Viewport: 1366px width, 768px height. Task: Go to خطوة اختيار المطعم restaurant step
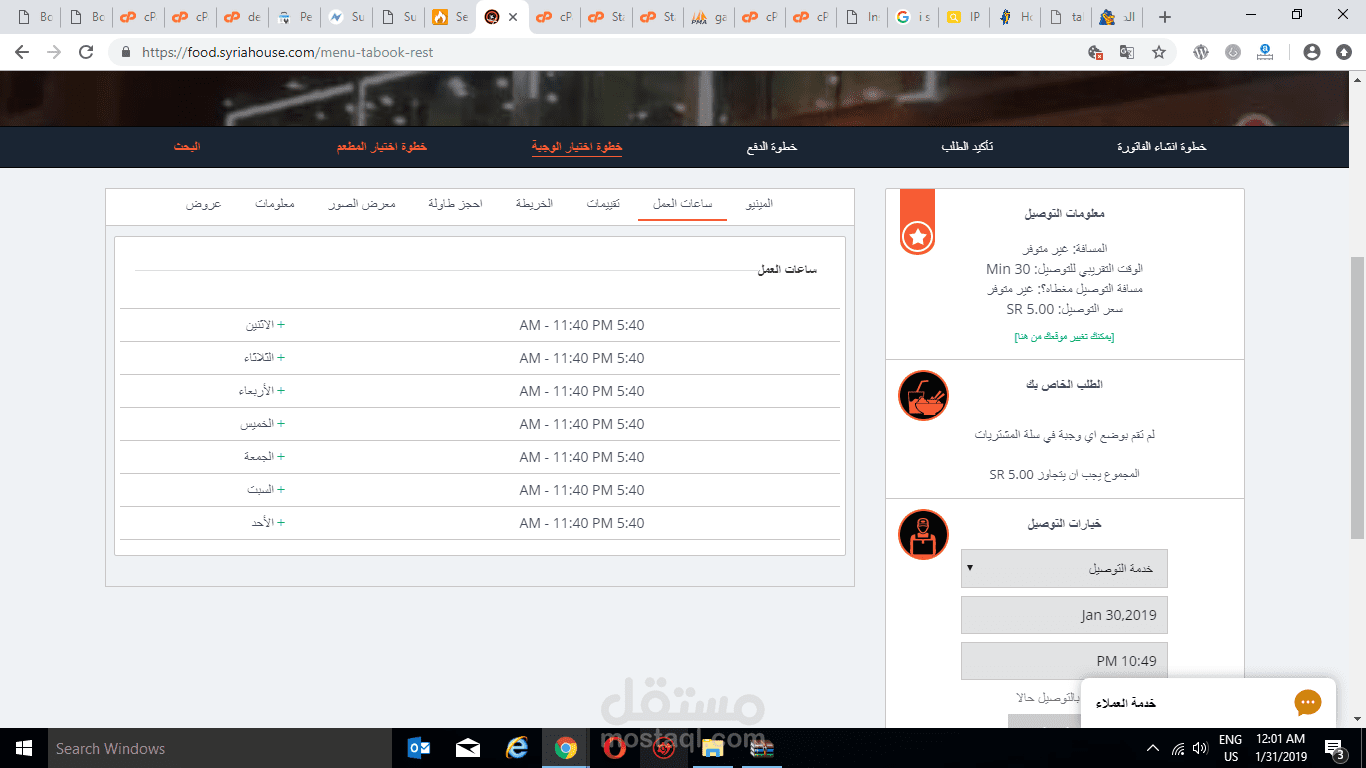click(x=381, y=147)
